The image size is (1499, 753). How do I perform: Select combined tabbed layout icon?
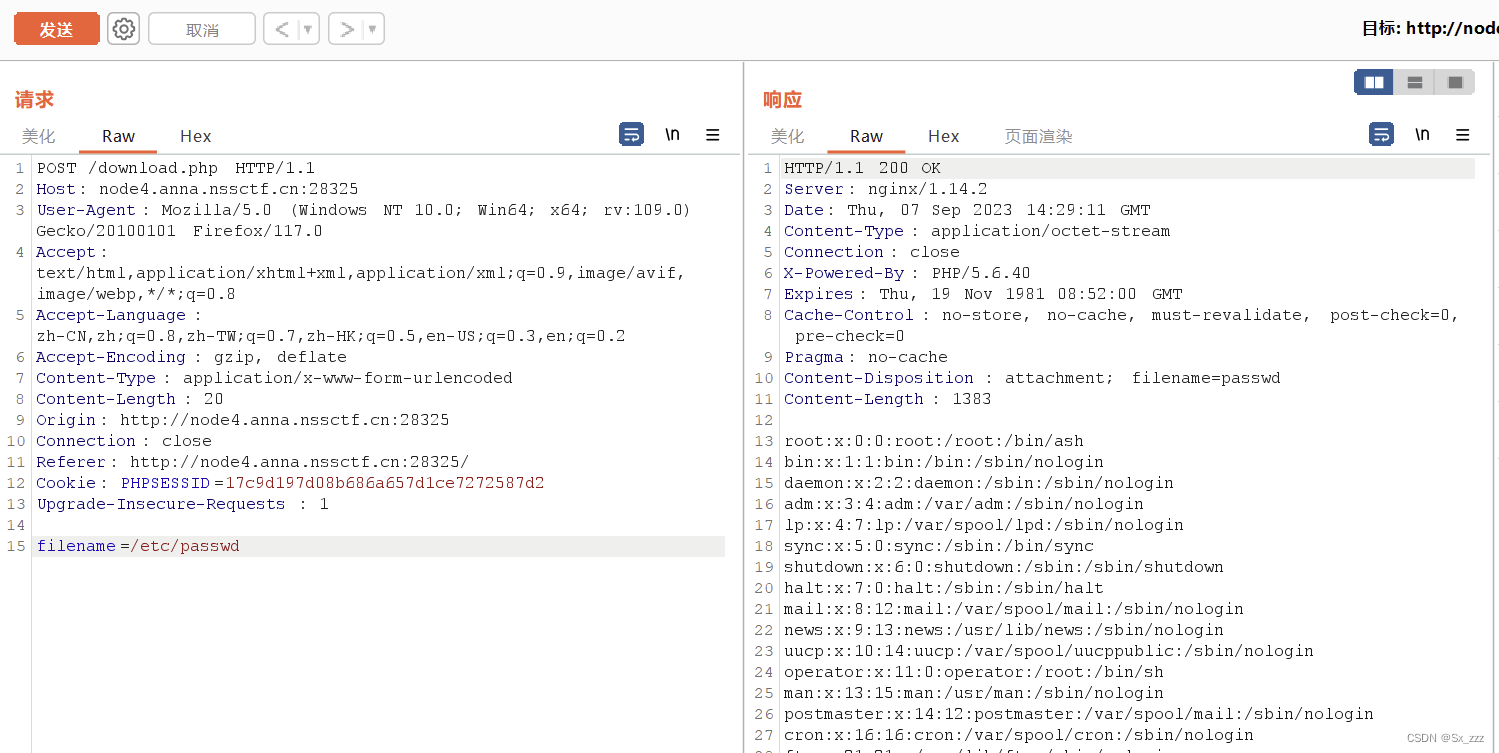(x=1455, y=83)
